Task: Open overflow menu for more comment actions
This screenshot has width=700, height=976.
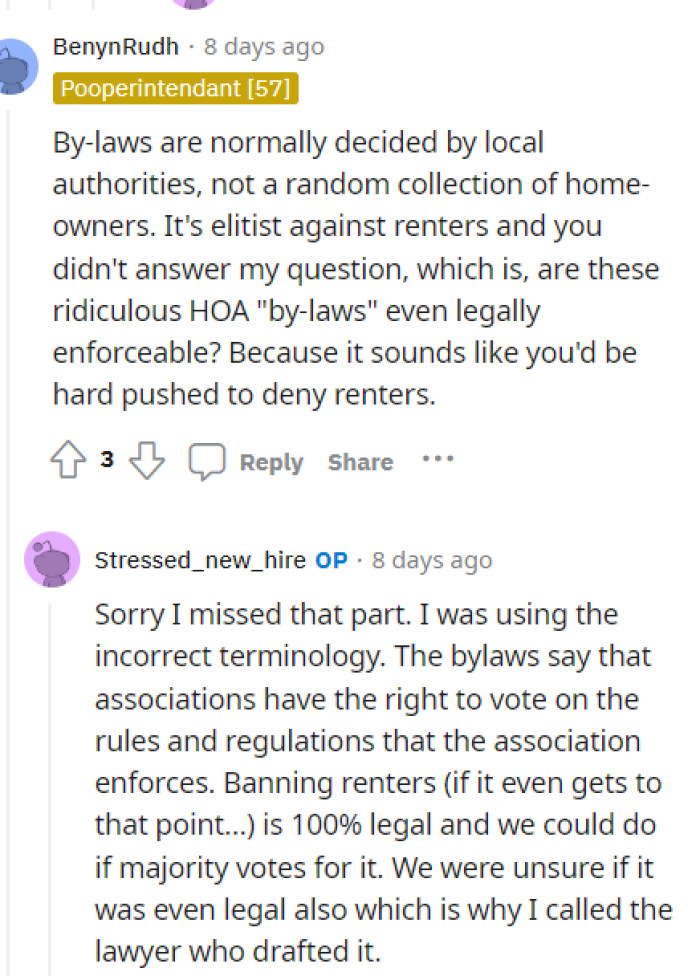Action: tap(438, 460)
